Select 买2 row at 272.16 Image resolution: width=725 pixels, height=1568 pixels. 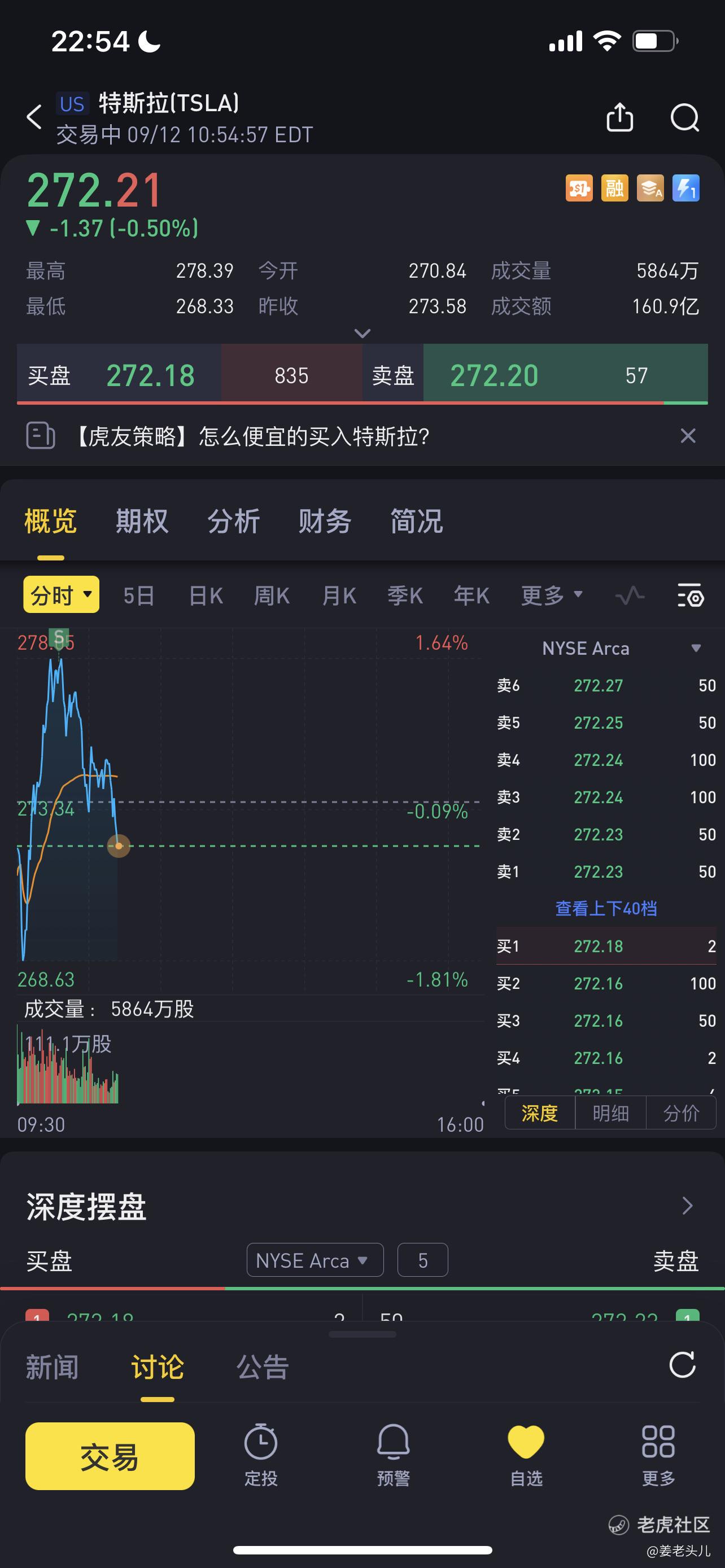pyautogui.click(x=606, y=983)
